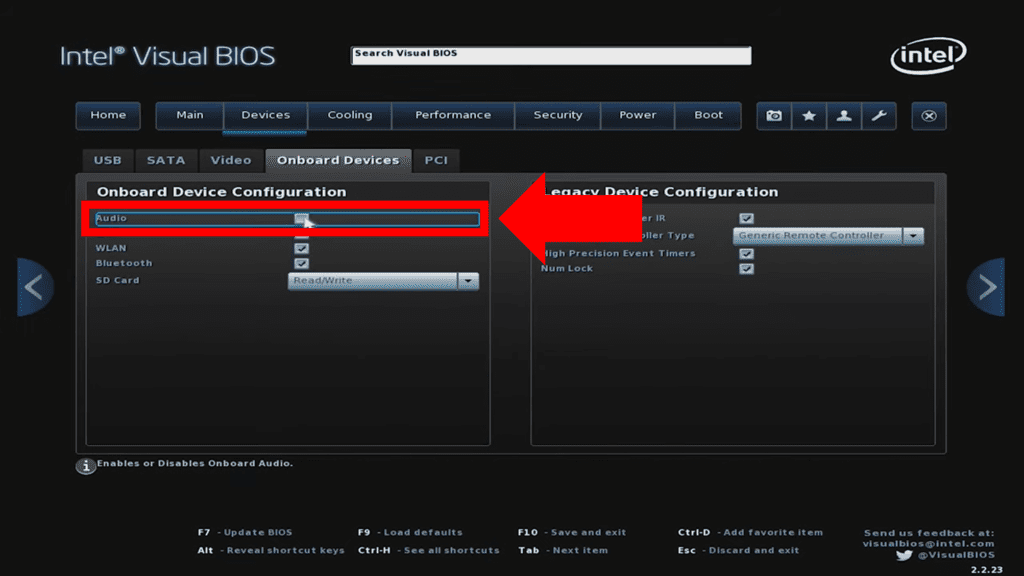Click the SD Card label

pos(118,280)
